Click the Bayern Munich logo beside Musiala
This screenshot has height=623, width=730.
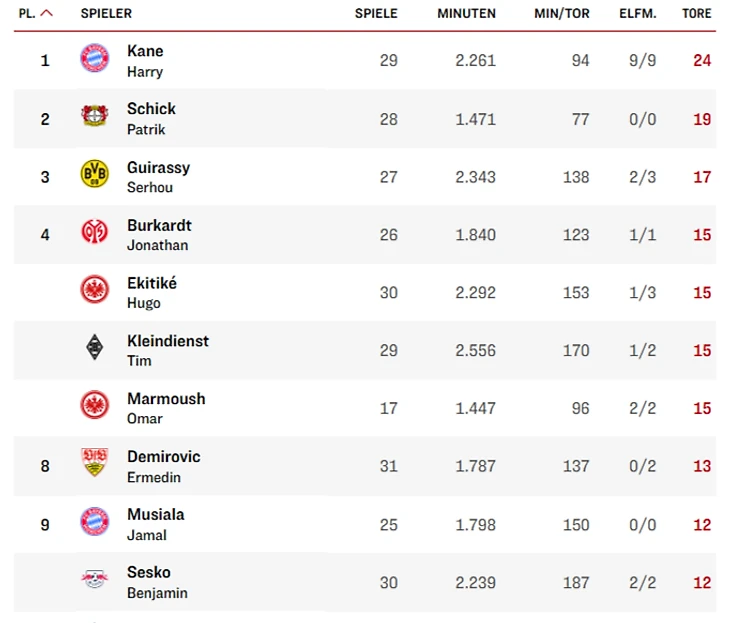pos(94,521)
